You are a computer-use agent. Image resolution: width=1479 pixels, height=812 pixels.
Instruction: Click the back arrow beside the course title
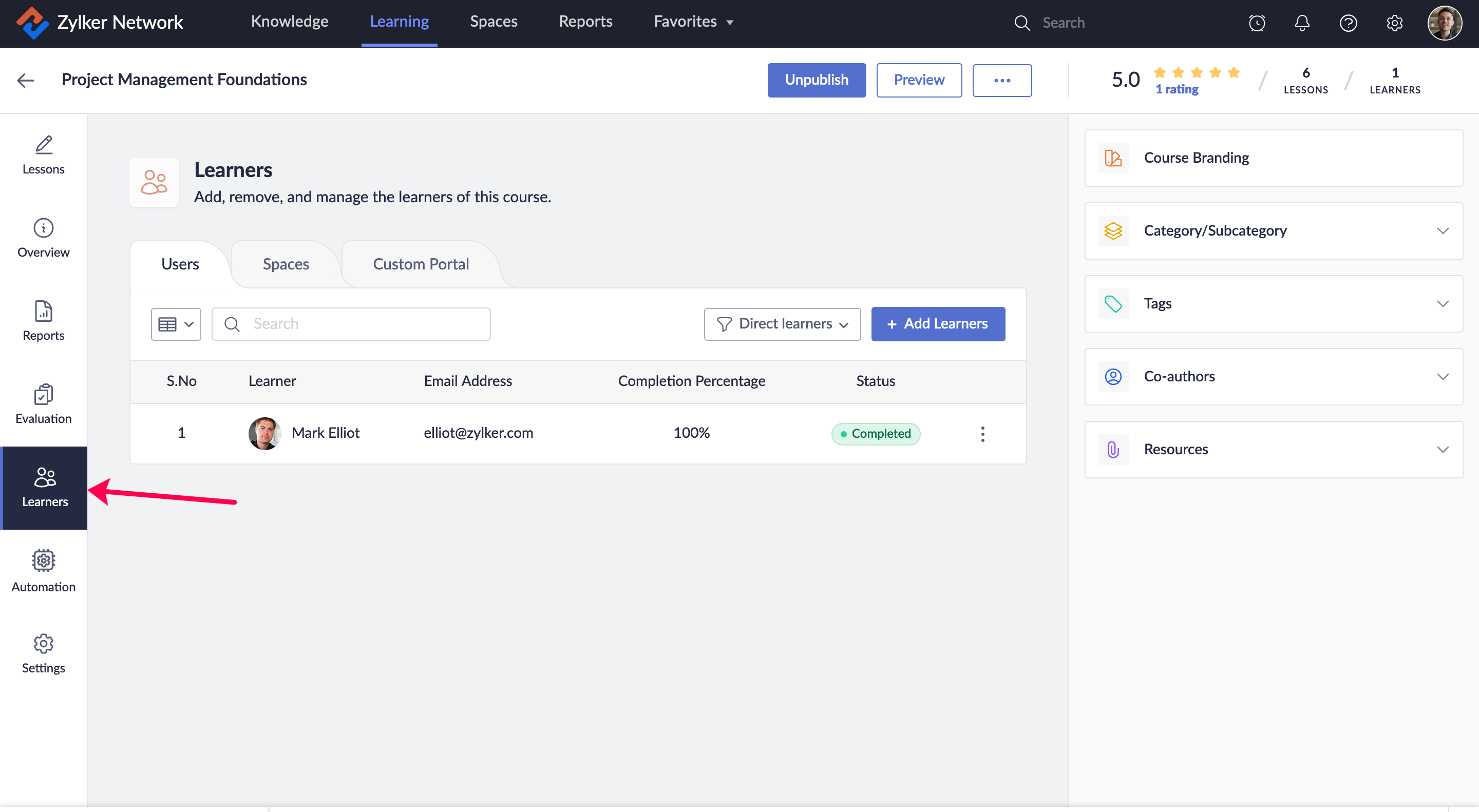coord(25,80)
